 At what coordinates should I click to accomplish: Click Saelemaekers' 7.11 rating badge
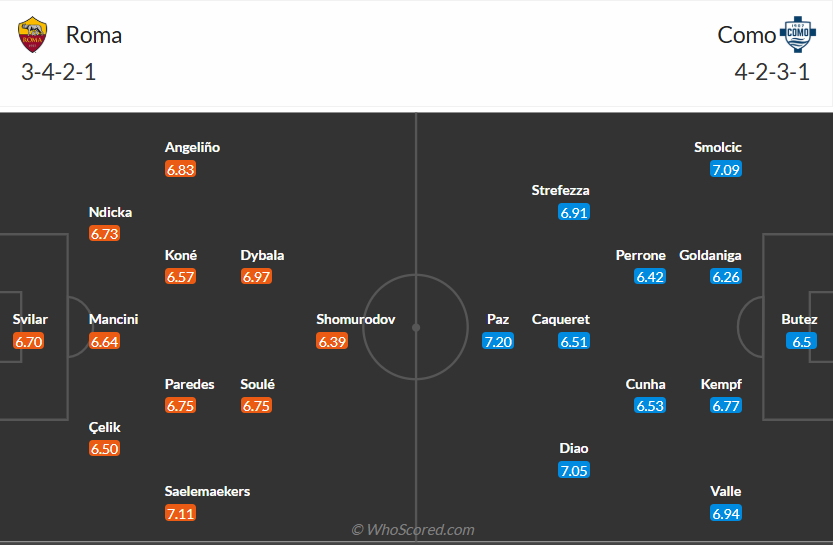click(181, 513)
